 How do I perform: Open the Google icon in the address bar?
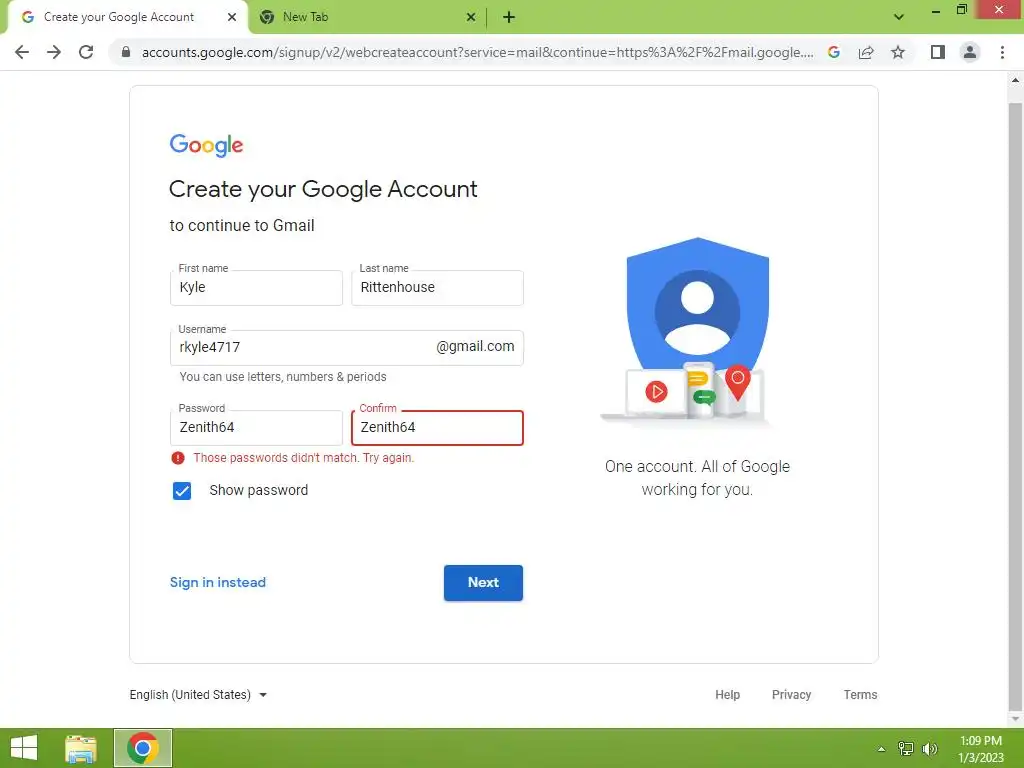click(x=834, y=52)
